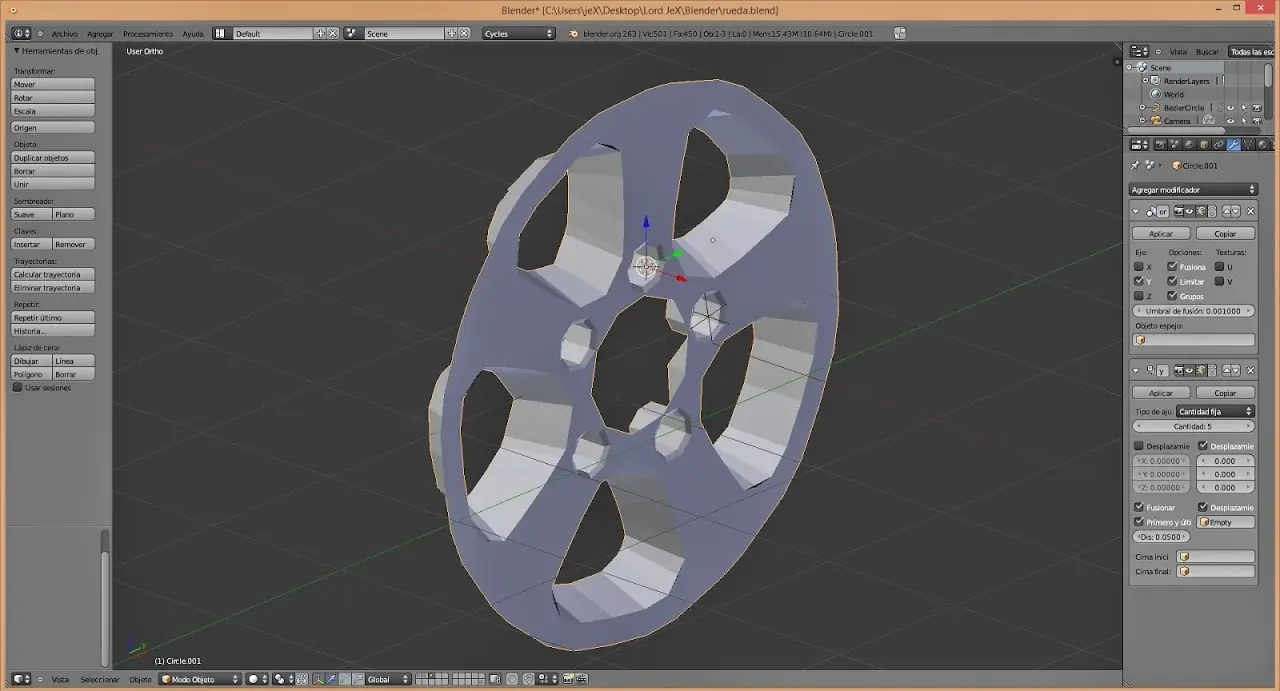The width and height of the screenshot is (1280, 691).
Task: Click the Blender logo in info header
Action: (x=573, y=33)
